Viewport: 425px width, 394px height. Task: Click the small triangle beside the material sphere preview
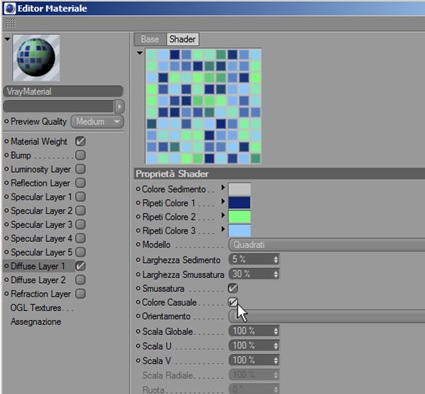[7, 39]
